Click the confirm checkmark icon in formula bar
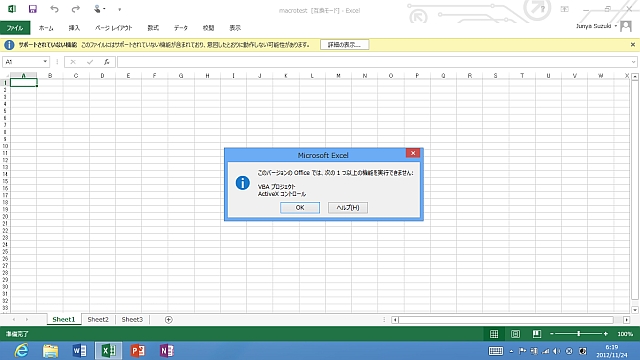The image size is (640, 360). tap(90, 62)
